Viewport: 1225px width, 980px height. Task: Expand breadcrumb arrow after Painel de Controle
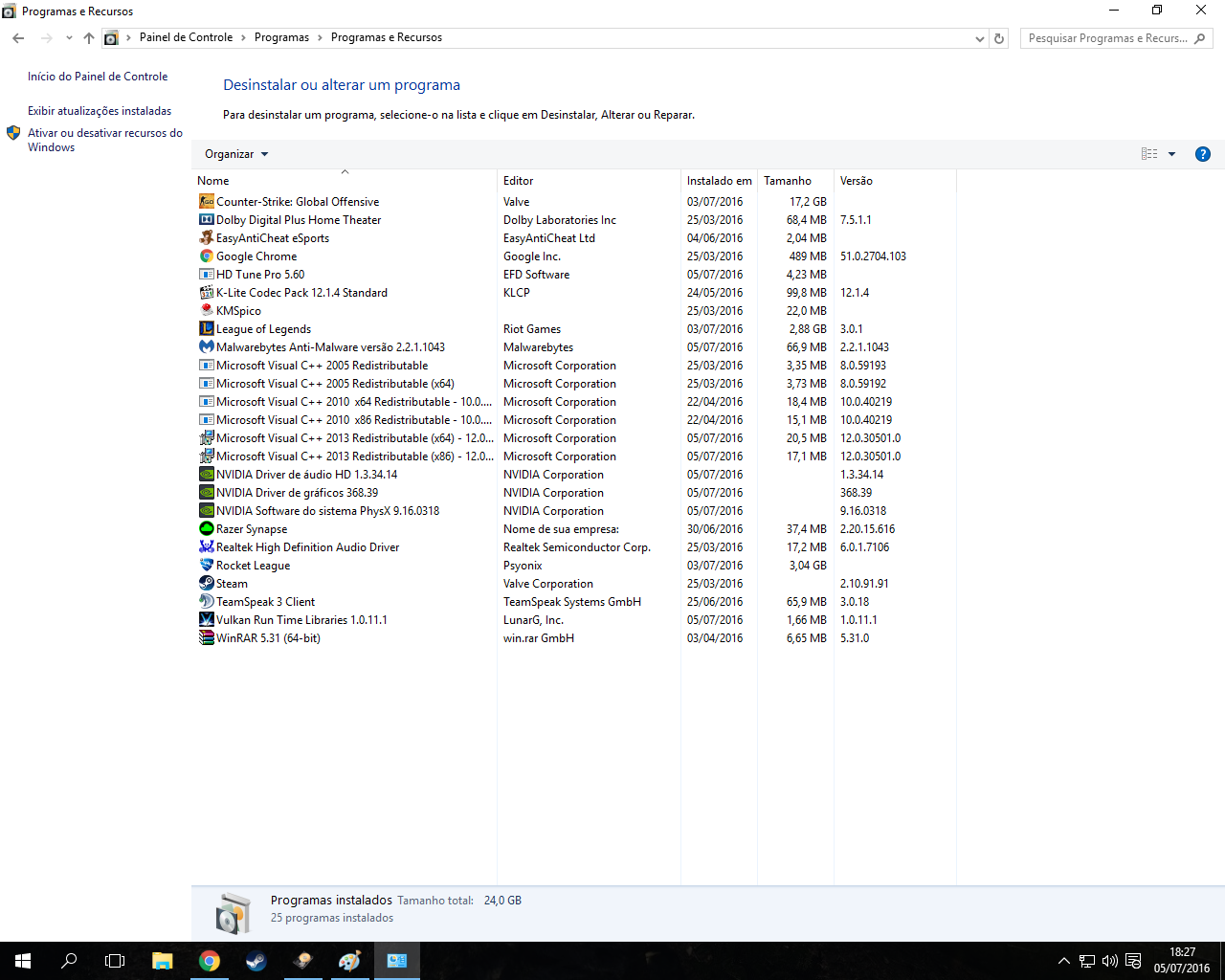click(x=244, y=38)
